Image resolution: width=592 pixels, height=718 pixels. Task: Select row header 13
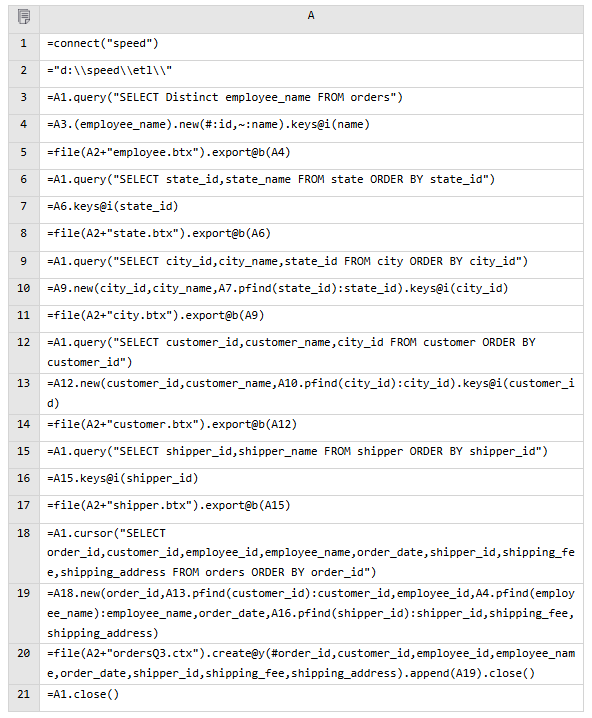click(24, 394)
